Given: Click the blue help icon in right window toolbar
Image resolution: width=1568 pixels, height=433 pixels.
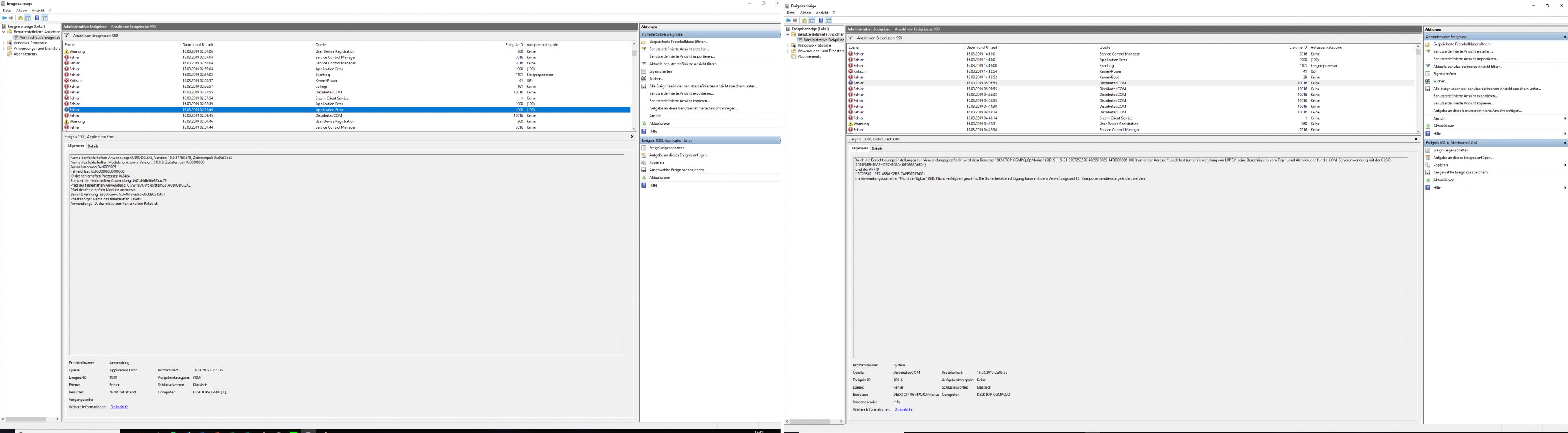Looking at the screenshot, I should tap(820, 21).
